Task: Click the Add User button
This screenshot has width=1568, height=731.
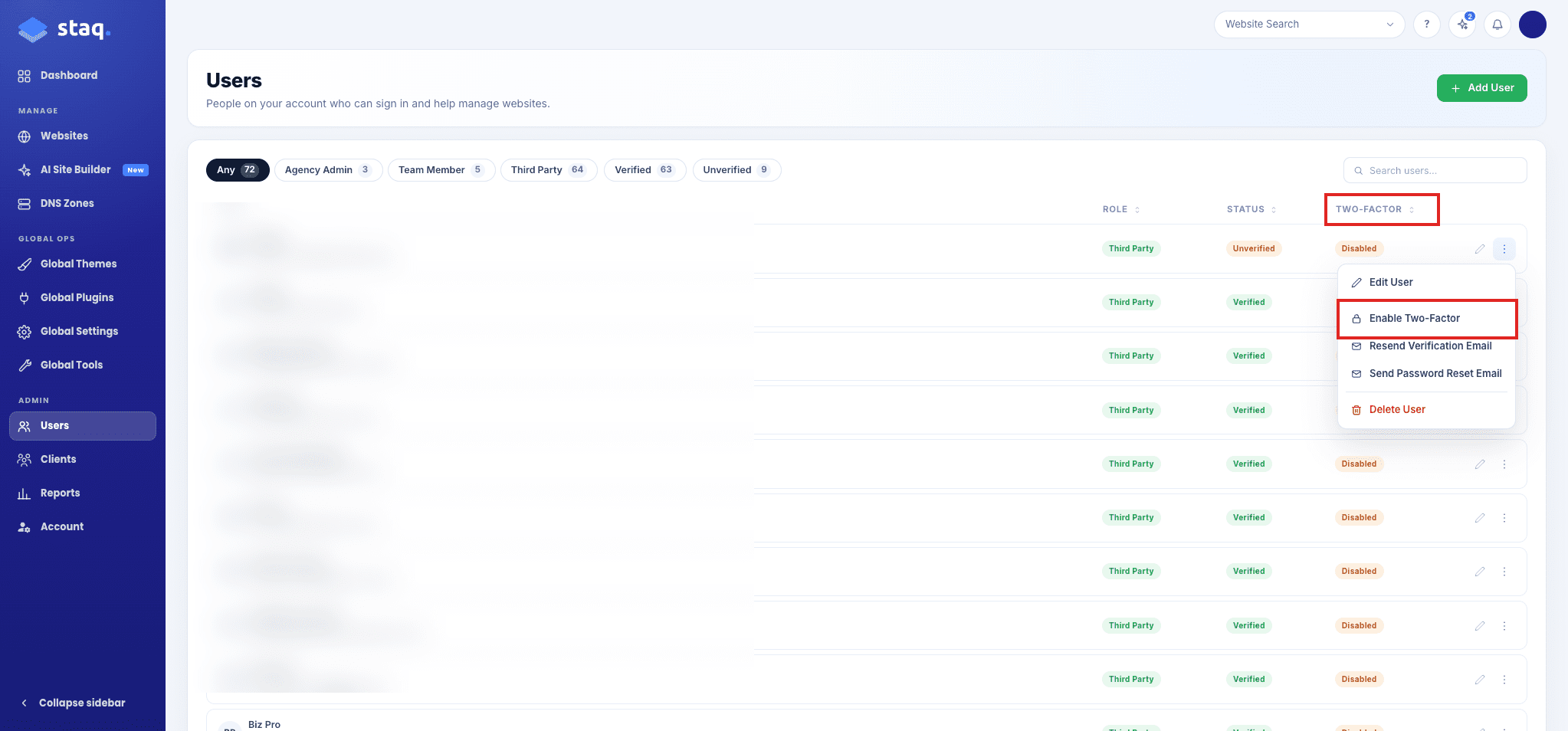Action: pos(1481,88)
